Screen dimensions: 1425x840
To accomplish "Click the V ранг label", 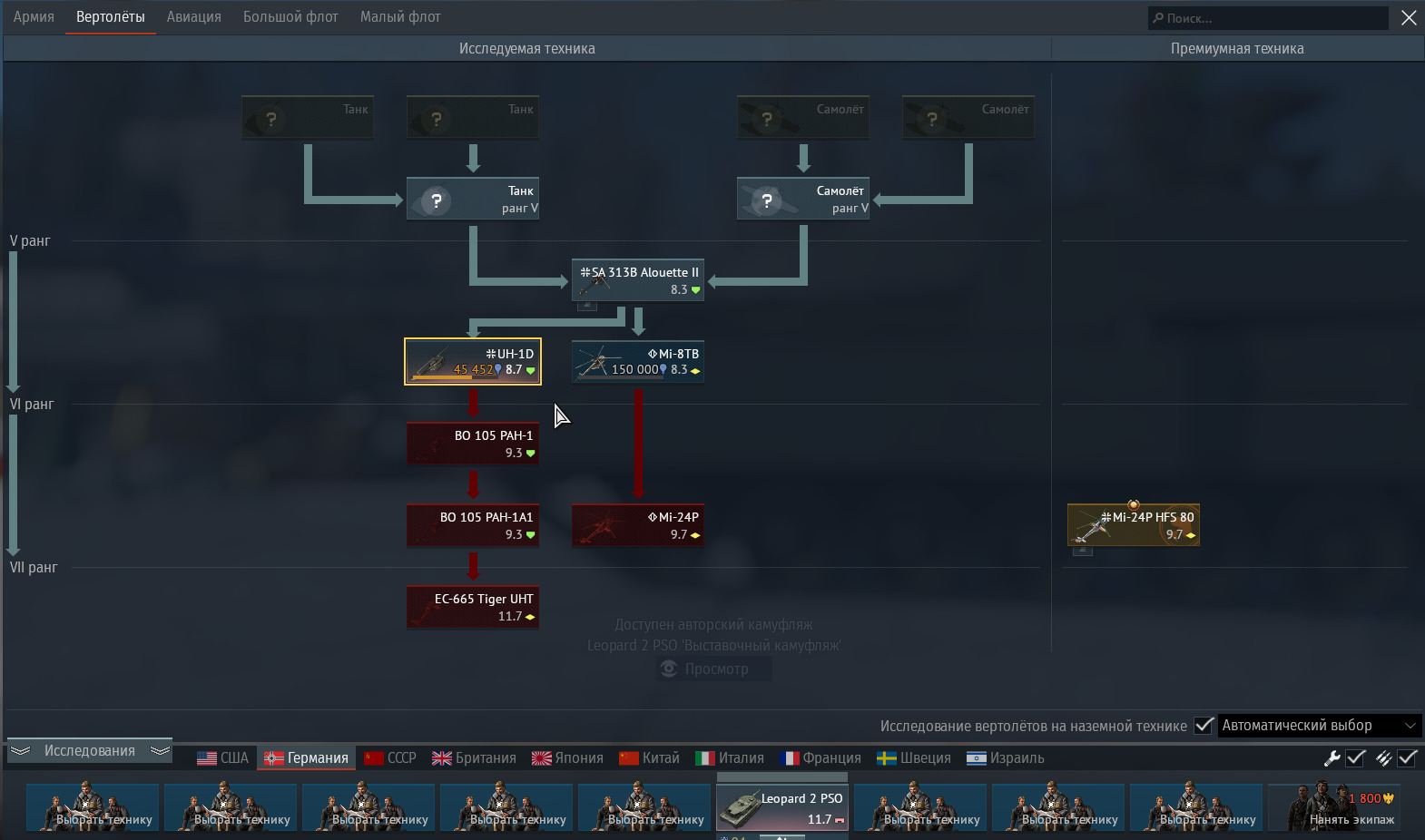I will 30,241.
